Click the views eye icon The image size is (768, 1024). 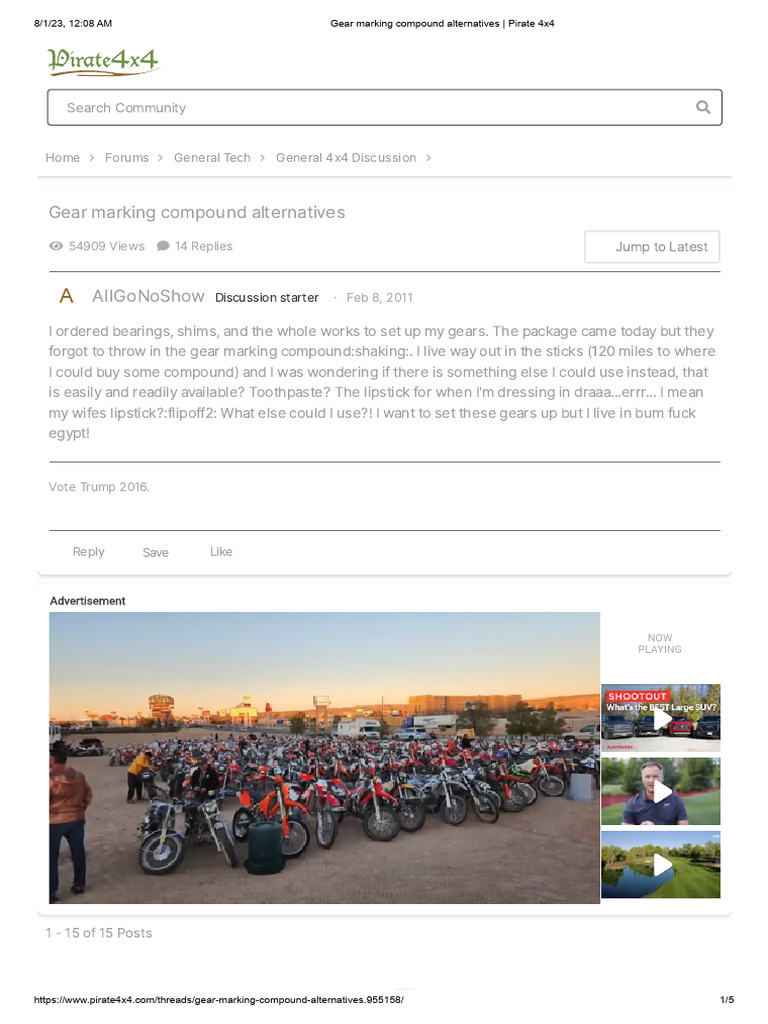(x=56, y=246)
